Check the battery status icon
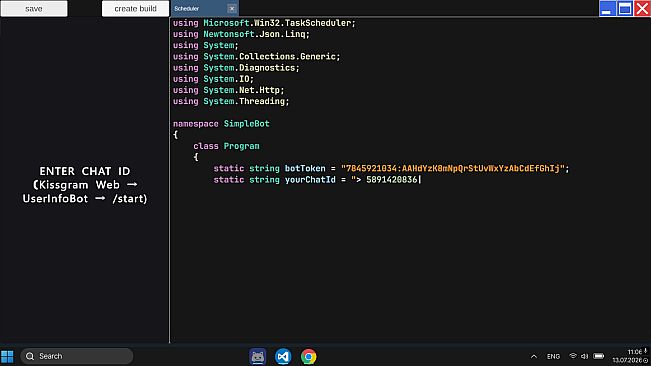Screen dimensions: 651x366 tap(599, 356)
